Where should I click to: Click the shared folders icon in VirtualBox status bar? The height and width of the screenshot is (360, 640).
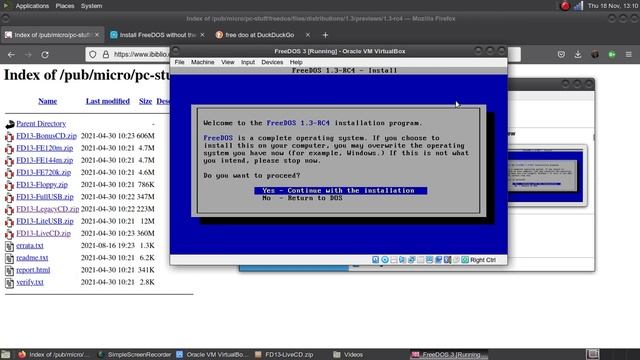coord(420,260)
